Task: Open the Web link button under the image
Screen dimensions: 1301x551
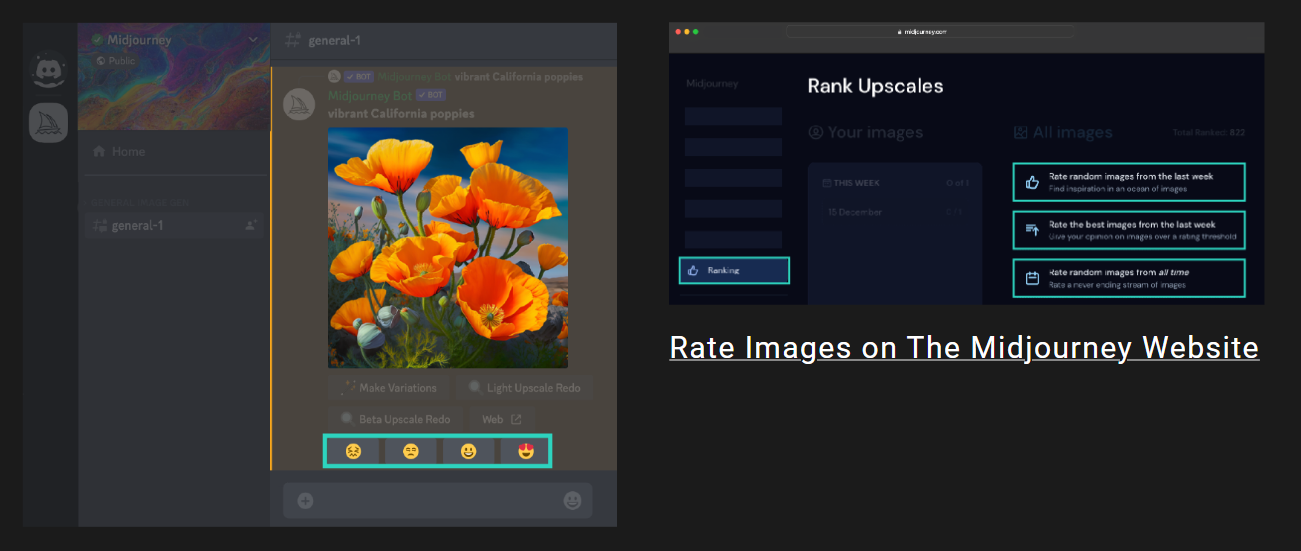Action: click(502, 419)
